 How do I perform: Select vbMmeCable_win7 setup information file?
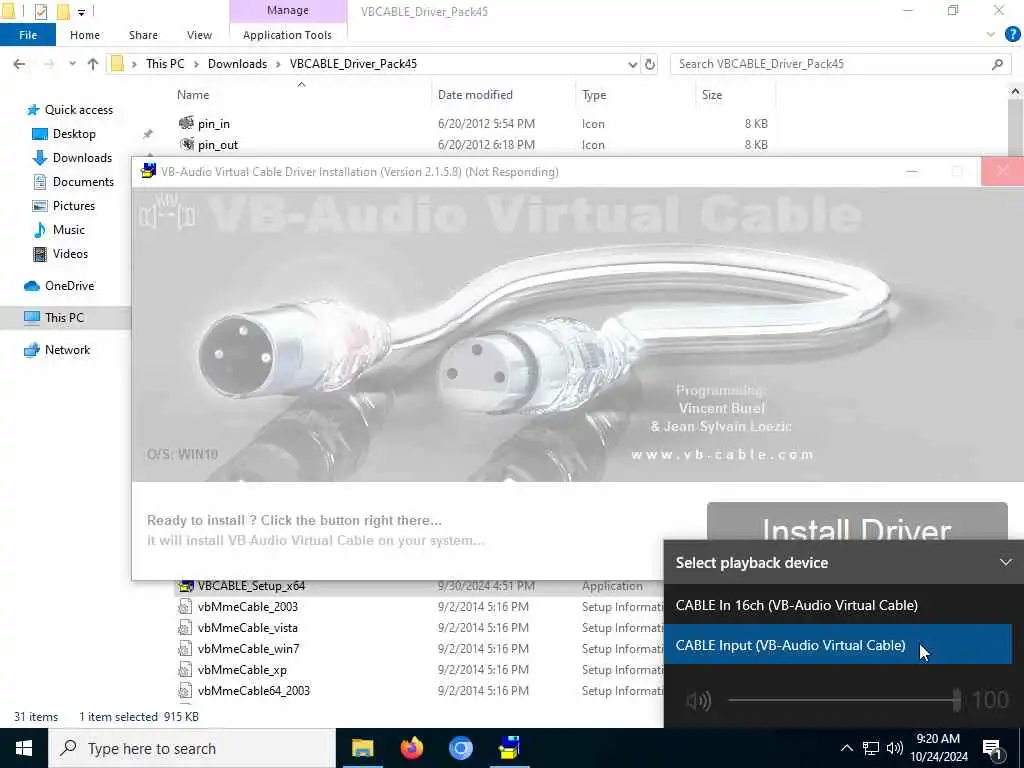point(248,648)
